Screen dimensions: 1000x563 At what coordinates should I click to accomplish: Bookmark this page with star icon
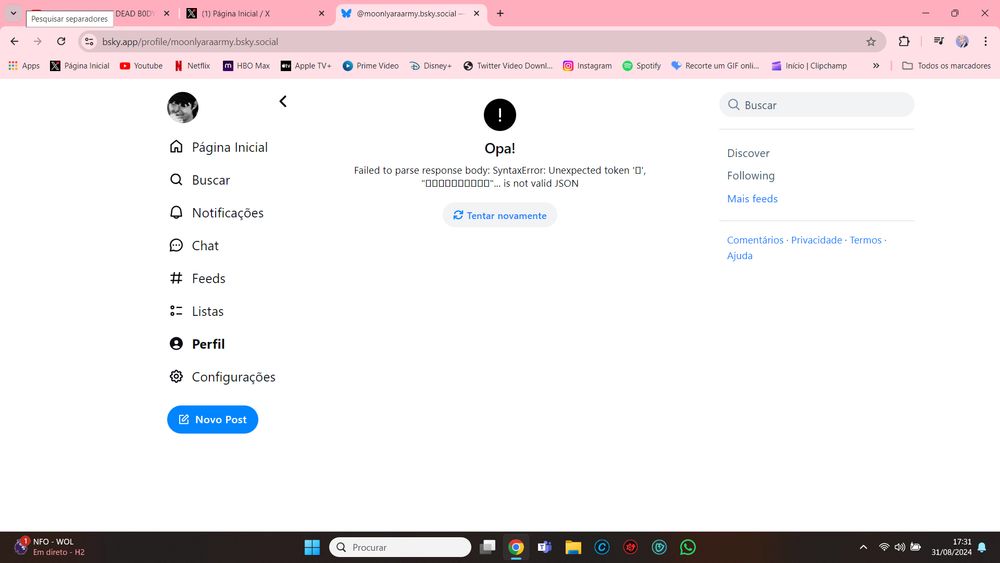coord(871,41)
